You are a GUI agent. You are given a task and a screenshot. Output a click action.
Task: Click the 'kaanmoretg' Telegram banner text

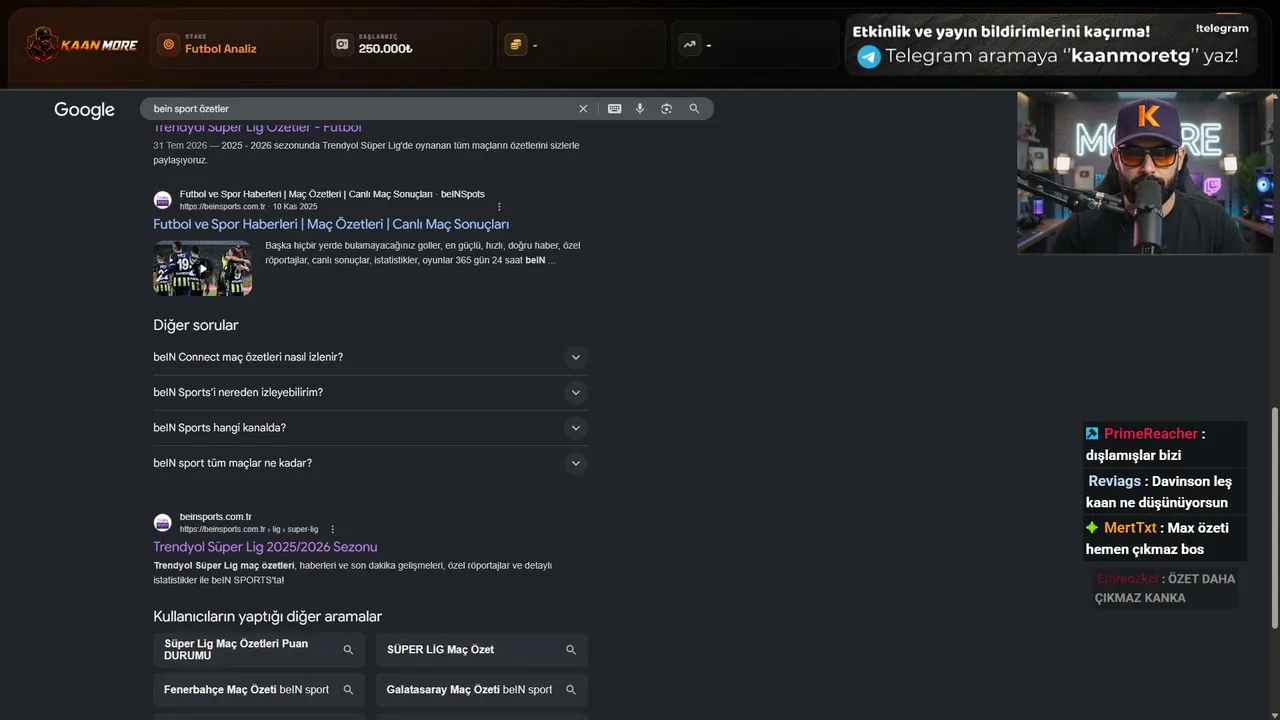click(1131, 56)
